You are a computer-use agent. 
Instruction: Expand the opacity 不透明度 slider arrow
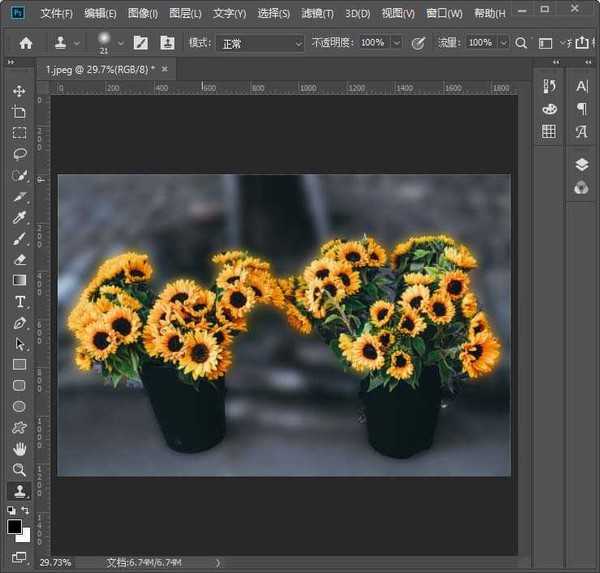click(396, 43)
